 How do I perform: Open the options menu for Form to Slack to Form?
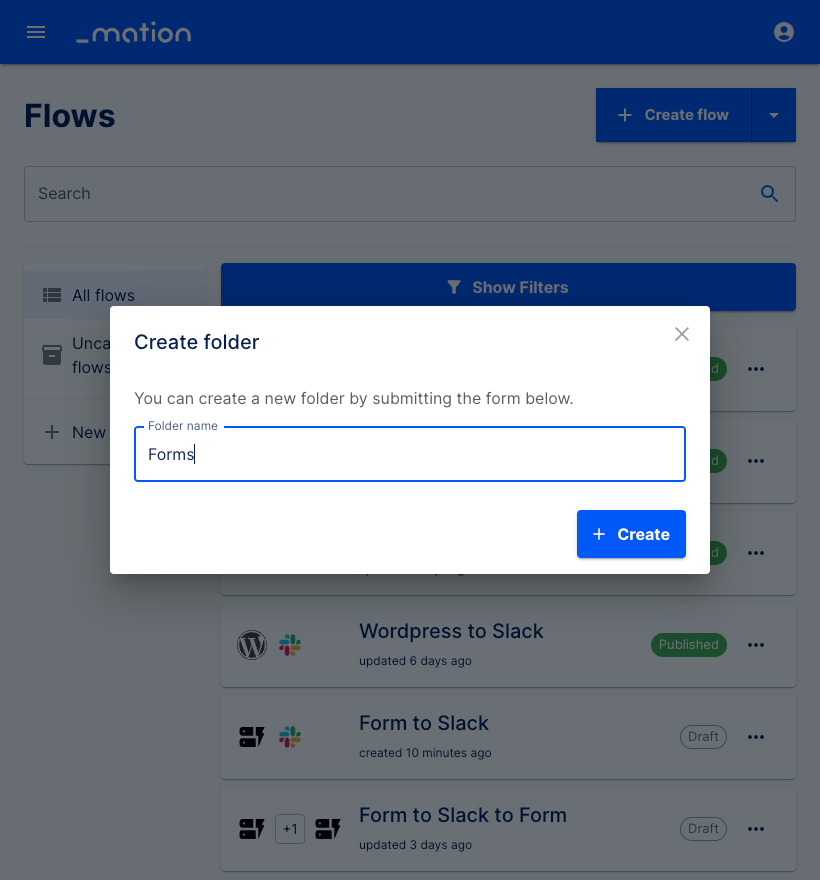coord(756,829)
